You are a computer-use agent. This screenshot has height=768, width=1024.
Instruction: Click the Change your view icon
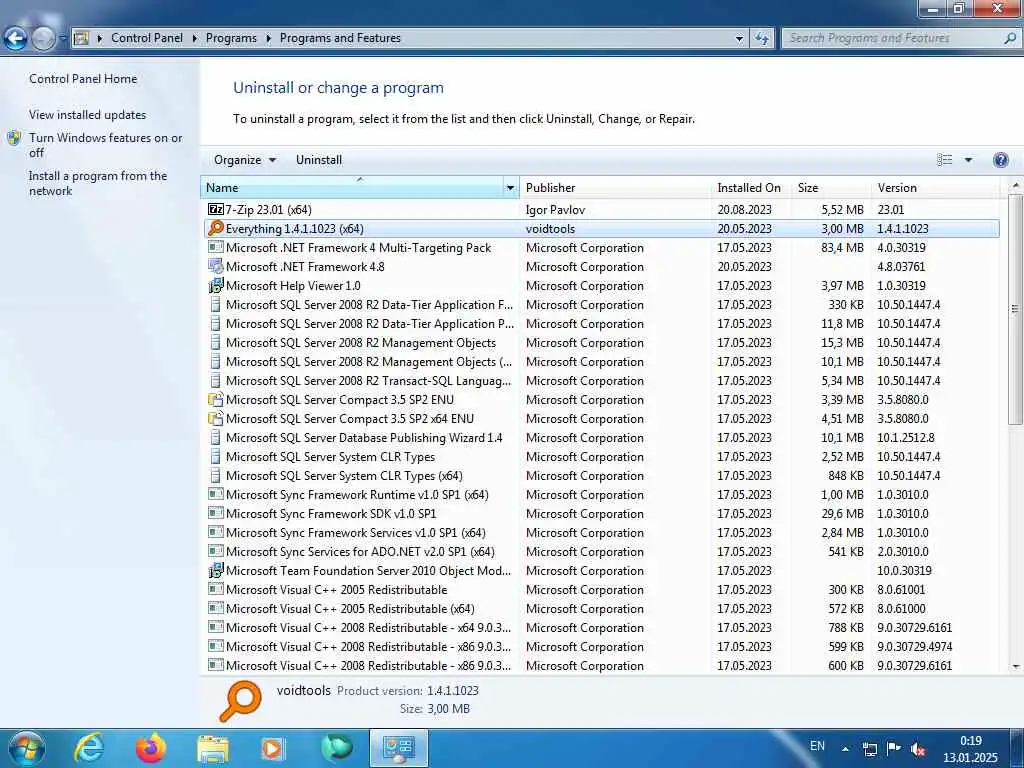click(944, 160)
